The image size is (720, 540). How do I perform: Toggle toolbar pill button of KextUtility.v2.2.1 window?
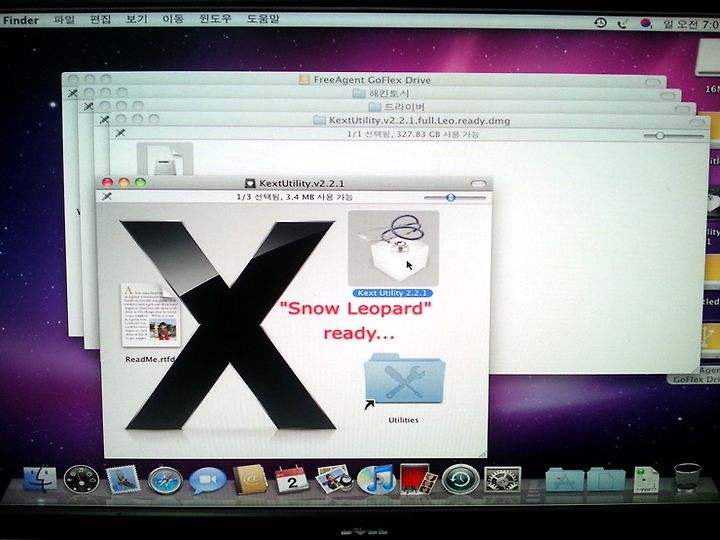478,184
